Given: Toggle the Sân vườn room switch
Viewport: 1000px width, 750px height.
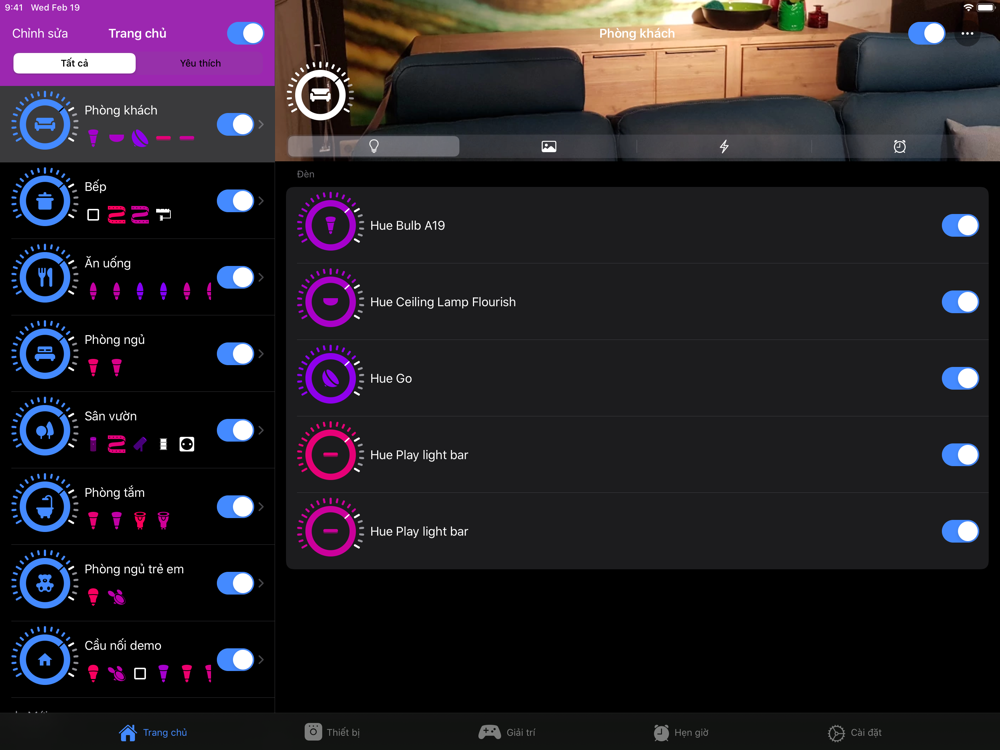Looking at the screenshot, I should 235,430.
